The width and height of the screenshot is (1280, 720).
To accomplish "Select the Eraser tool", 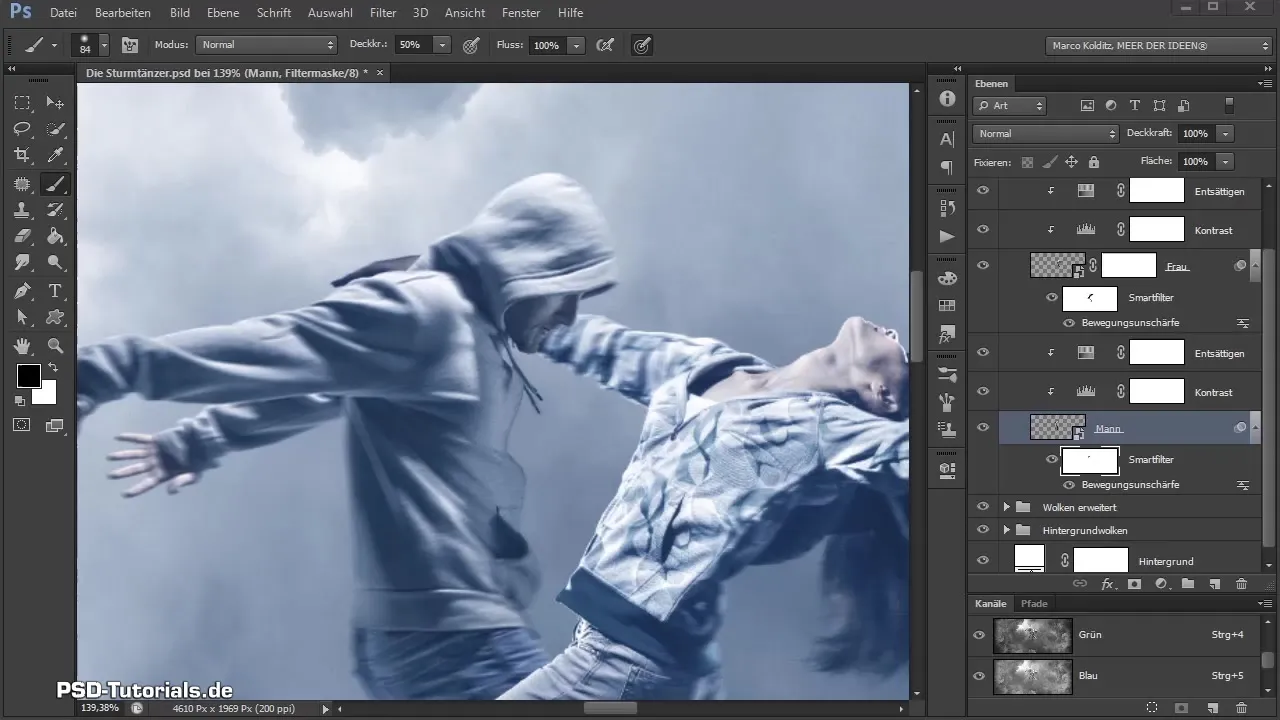I will 22,237.
